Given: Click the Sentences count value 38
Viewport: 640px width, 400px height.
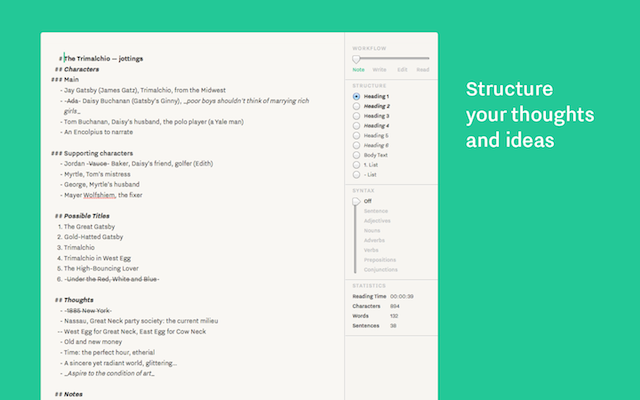Looking at the screenshot, I should [x=393, y=326].
